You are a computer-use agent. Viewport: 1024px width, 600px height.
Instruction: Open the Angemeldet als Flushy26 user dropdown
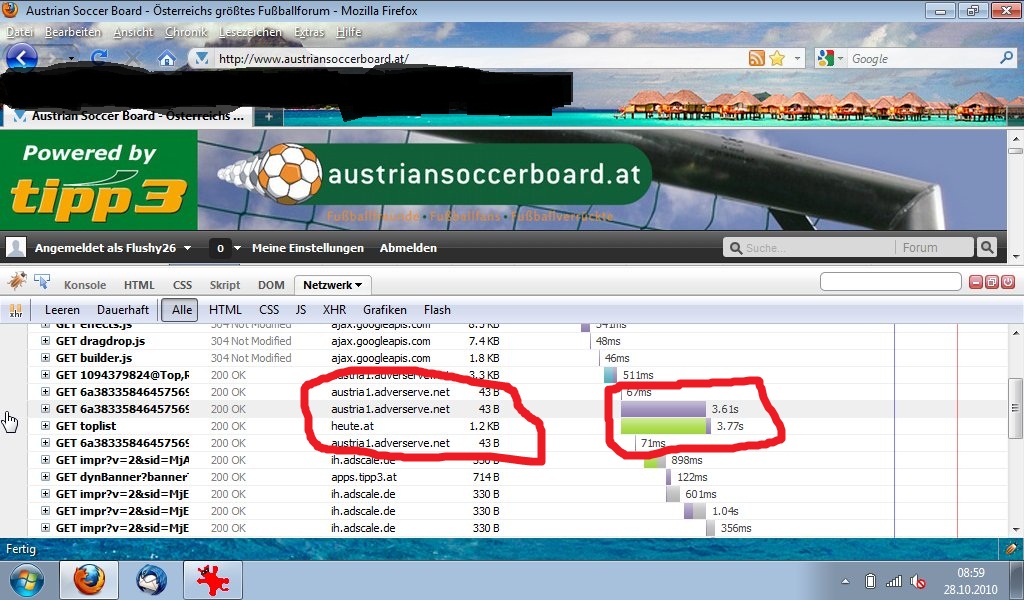[112, 248]
